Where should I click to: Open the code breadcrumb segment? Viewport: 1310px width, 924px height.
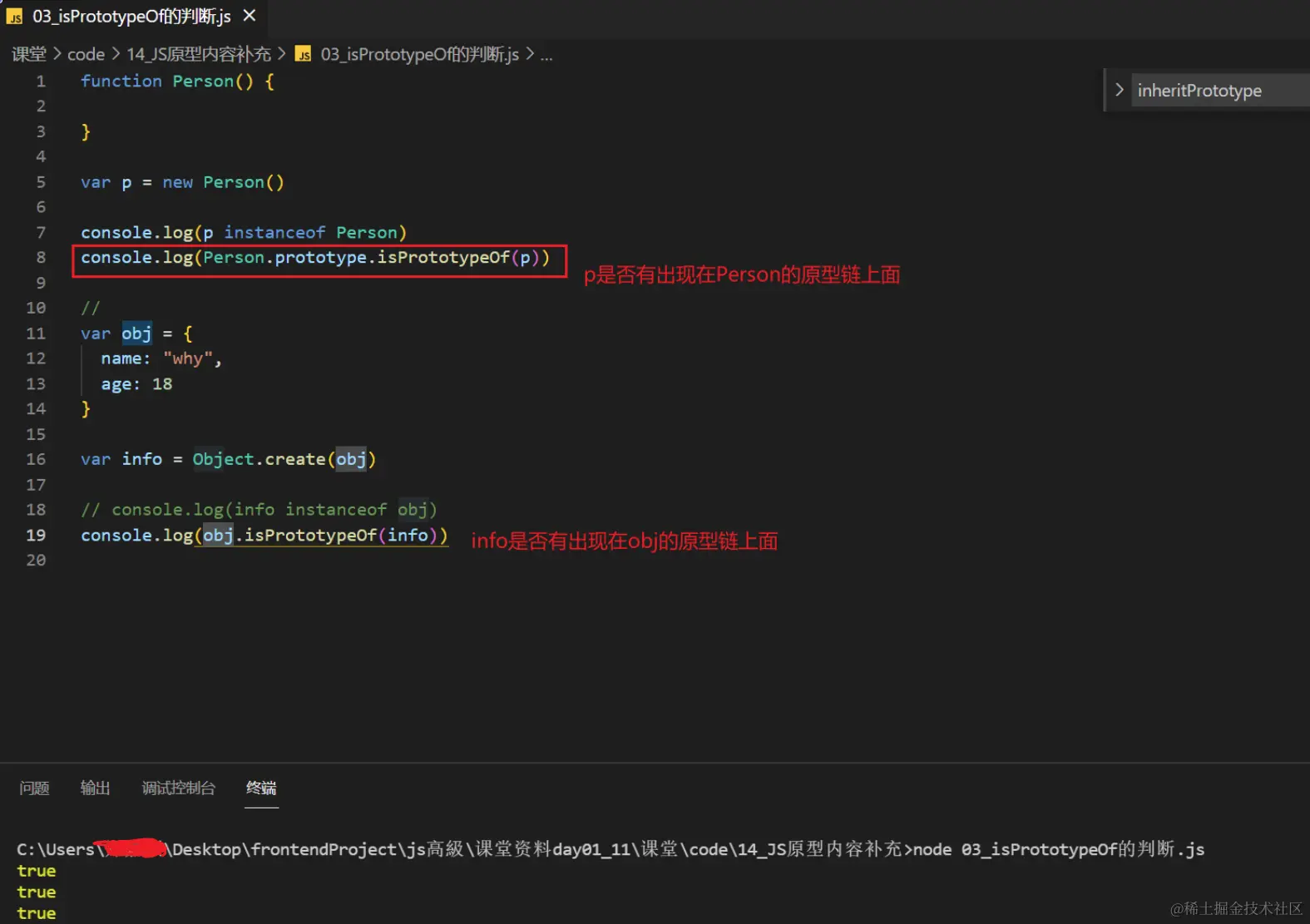86,55
